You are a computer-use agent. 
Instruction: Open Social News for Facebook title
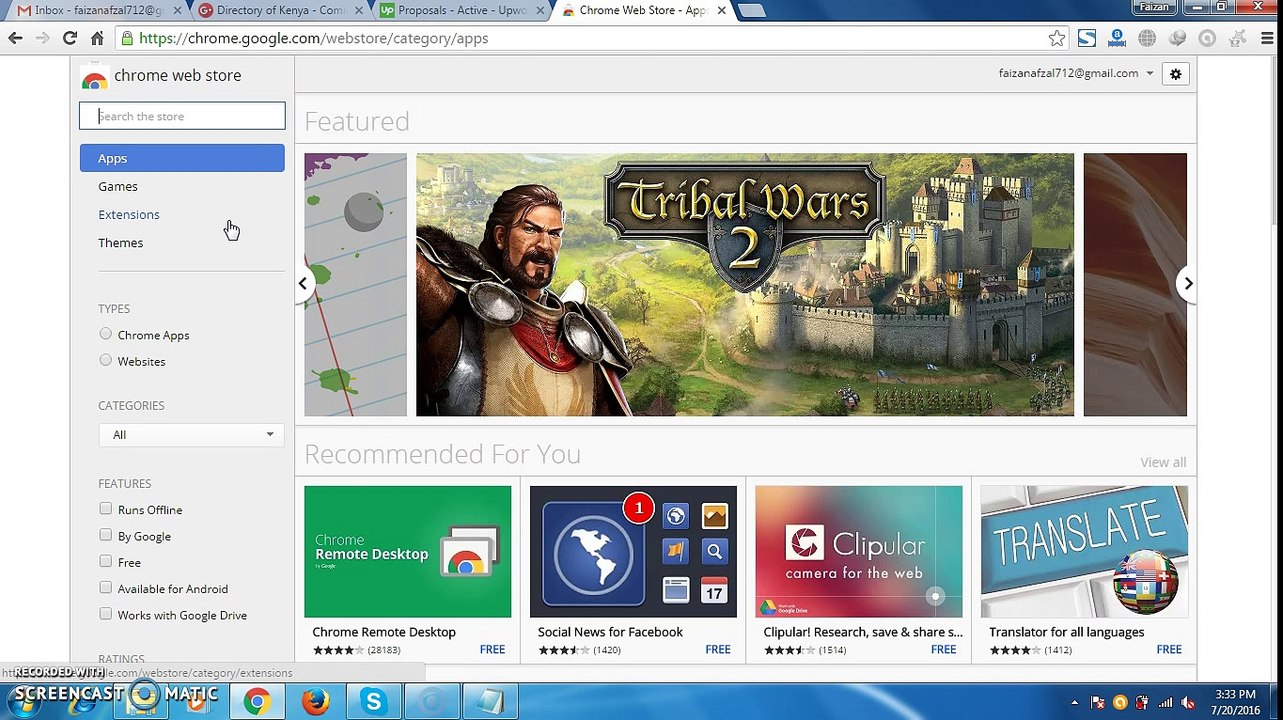click(610, 632)
